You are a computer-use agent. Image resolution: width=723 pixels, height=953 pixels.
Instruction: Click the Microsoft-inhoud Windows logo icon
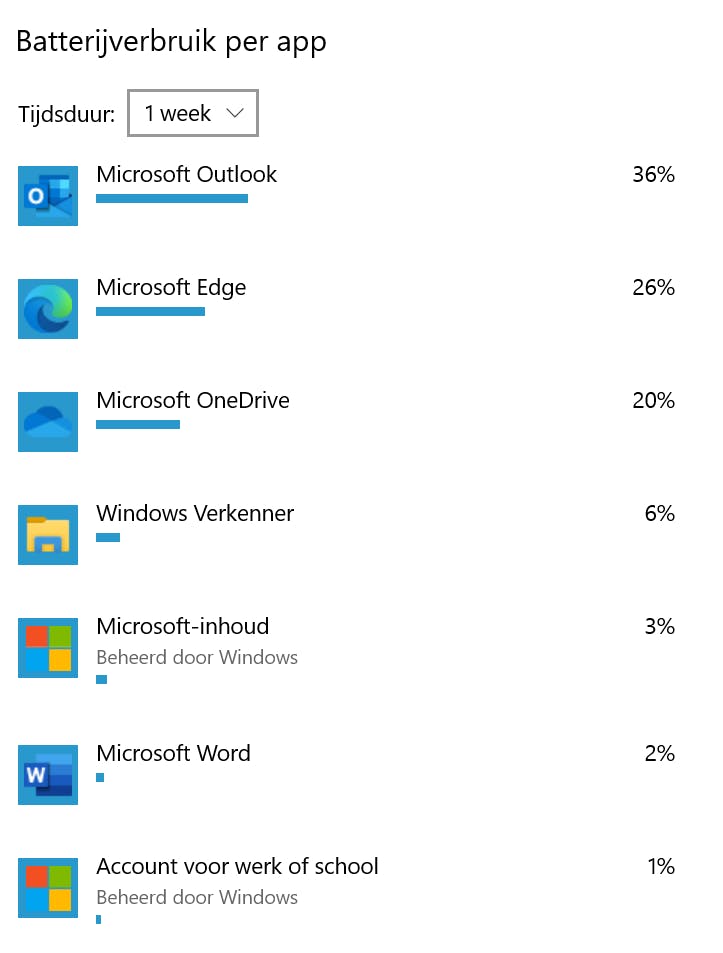tap(47, 647)
